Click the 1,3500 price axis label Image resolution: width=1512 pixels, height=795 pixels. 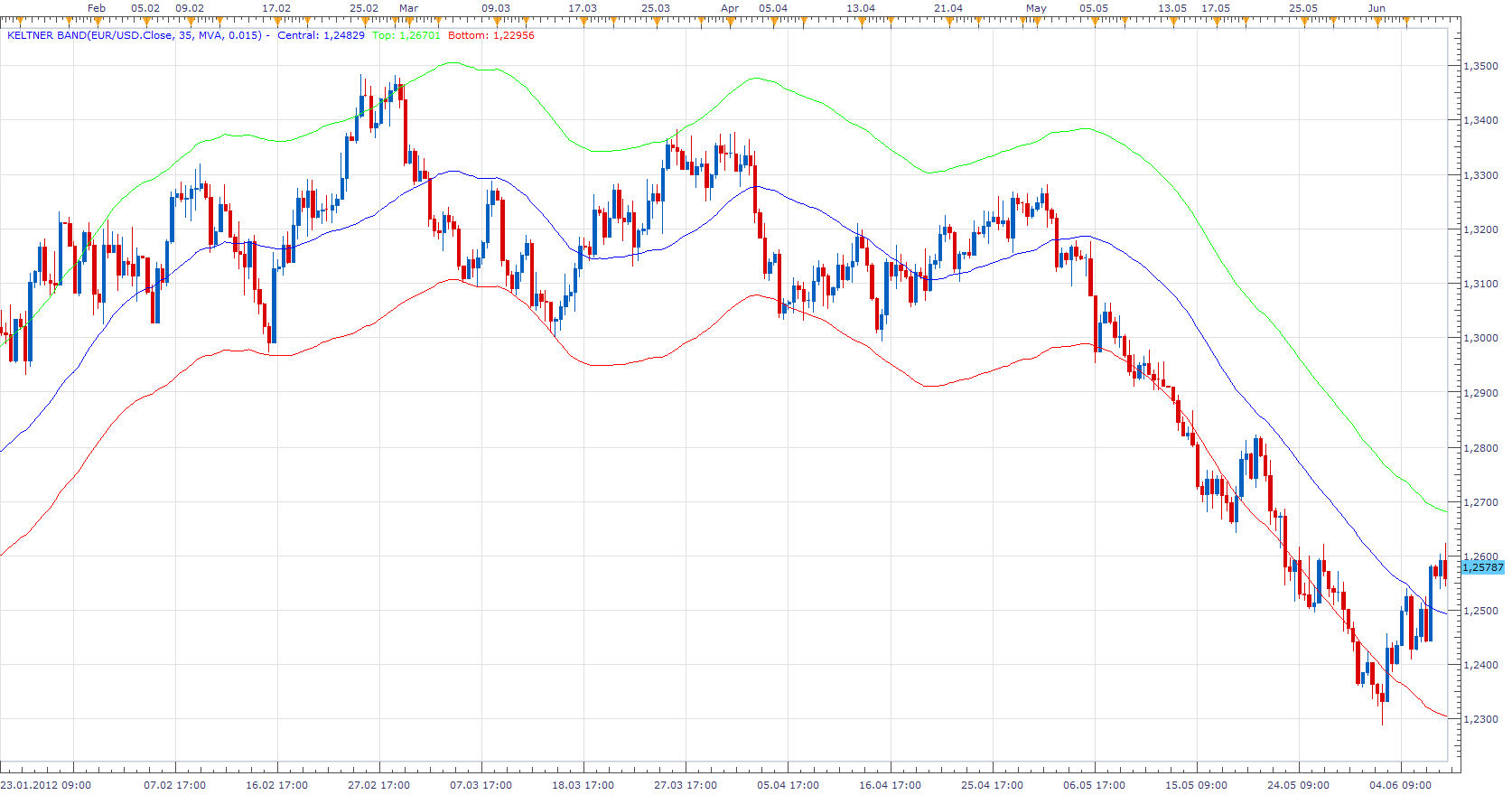pos(1481,66)
